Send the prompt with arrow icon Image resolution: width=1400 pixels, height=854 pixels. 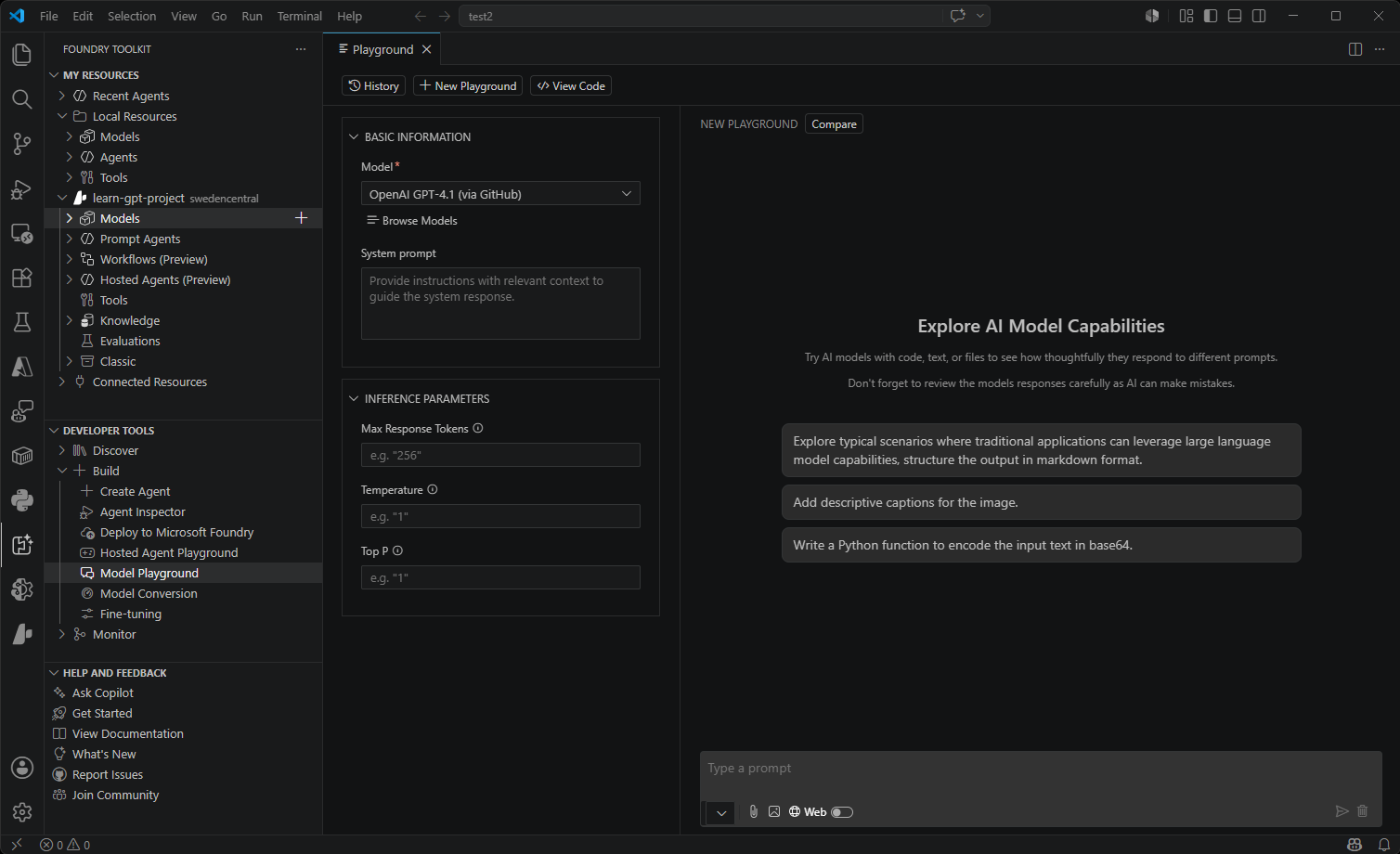point(1342,811)
